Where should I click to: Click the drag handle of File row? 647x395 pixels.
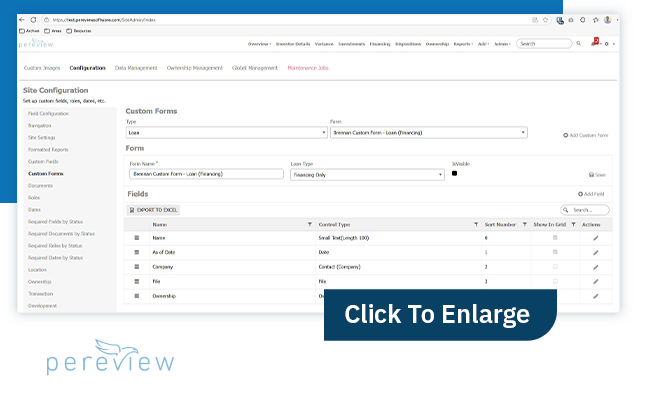[x=137, y=281]
